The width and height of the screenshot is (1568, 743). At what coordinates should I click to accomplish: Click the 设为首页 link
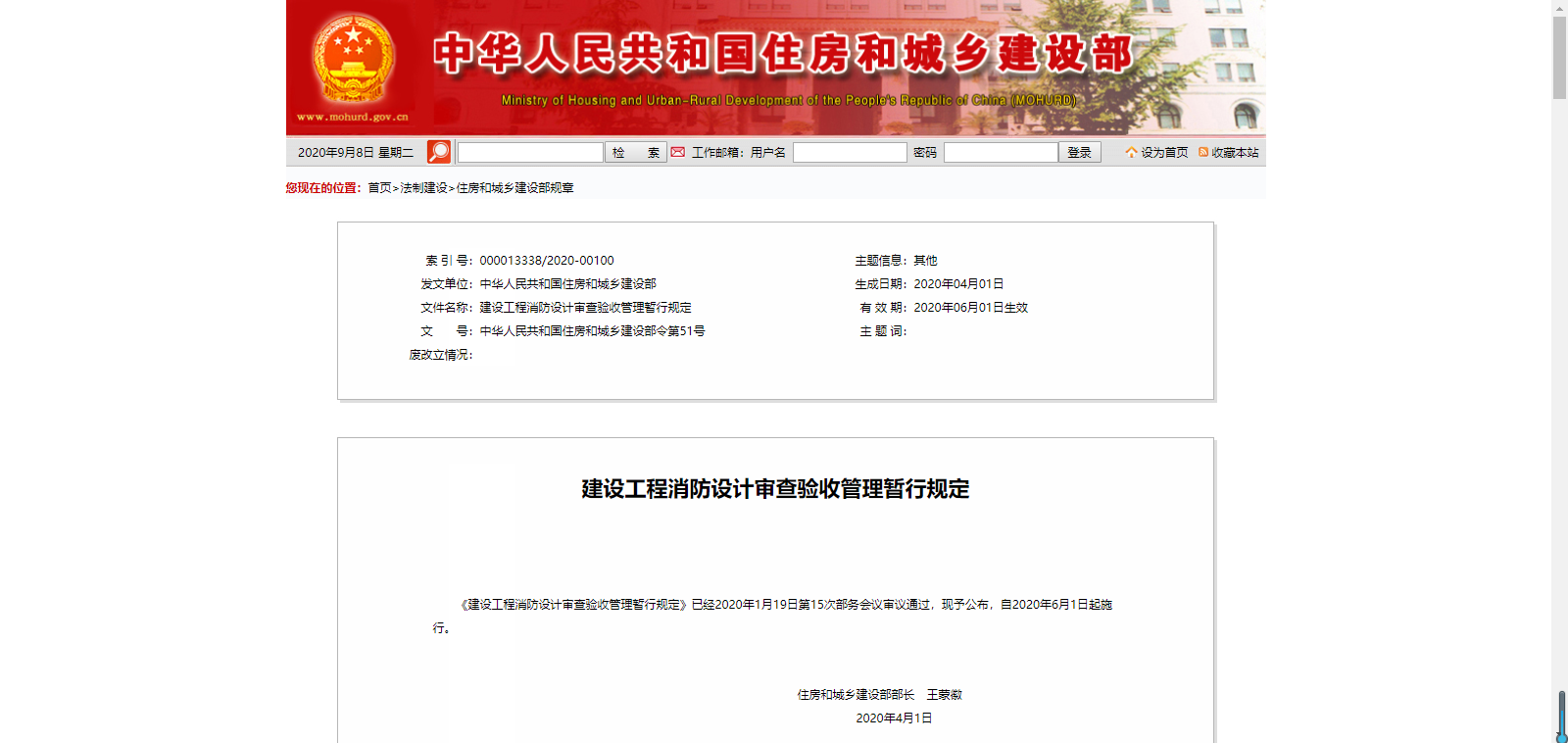click(x=1164, y=153)
